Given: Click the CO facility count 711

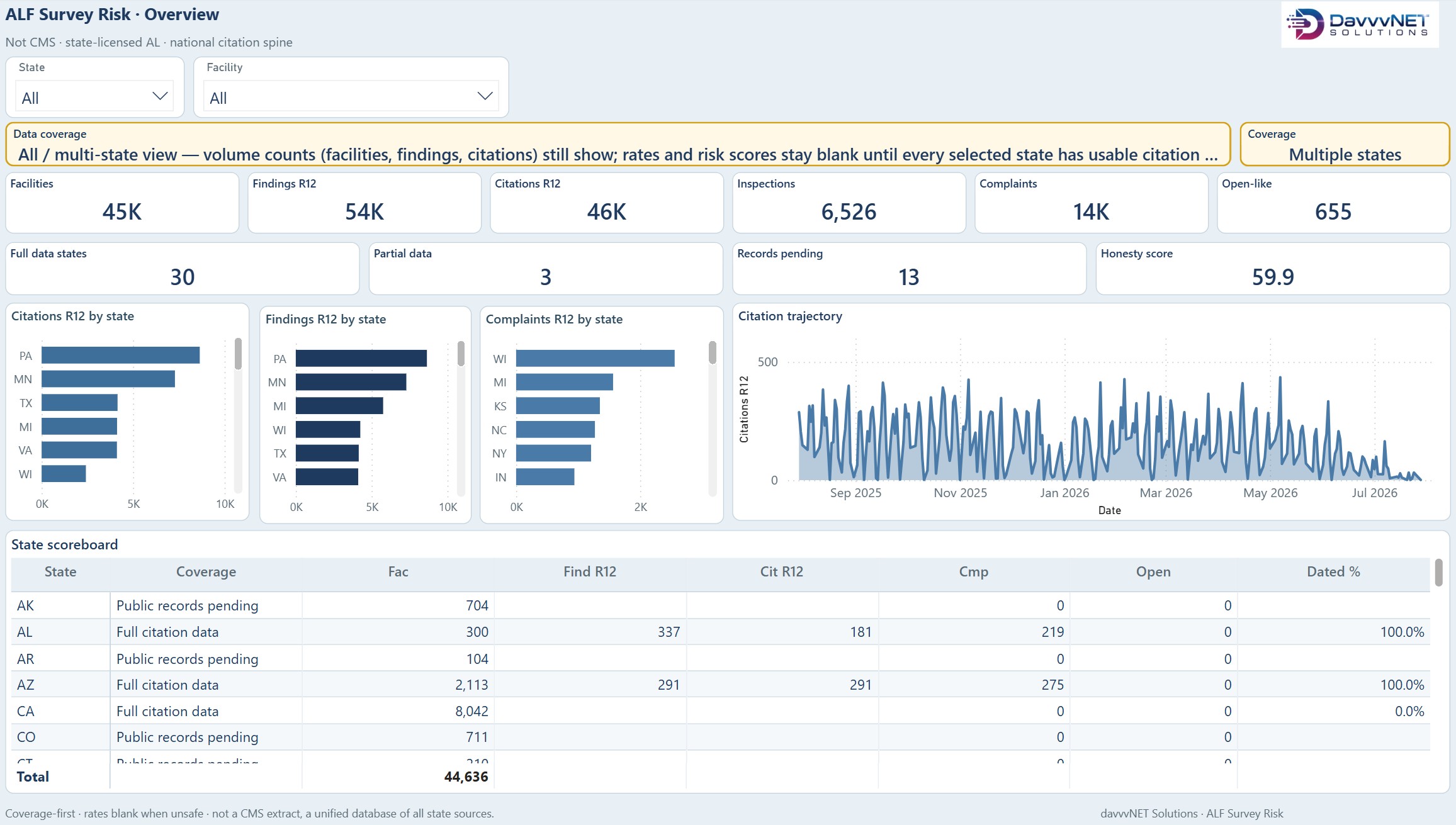Looking at the screenshot, I should (477, 737).
